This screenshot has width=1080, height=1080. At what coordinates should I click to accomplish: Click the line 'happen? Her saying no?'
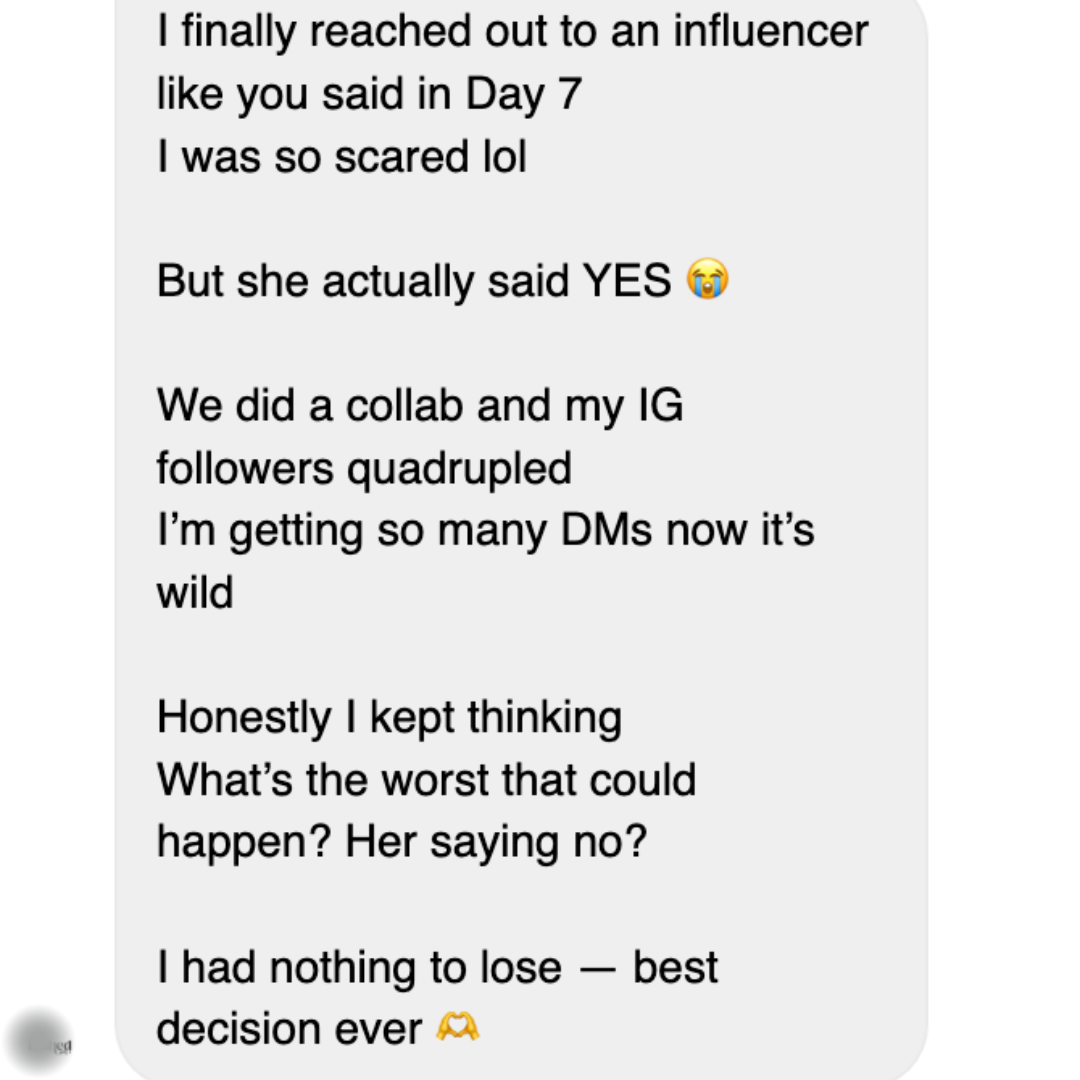click(402, 843)
